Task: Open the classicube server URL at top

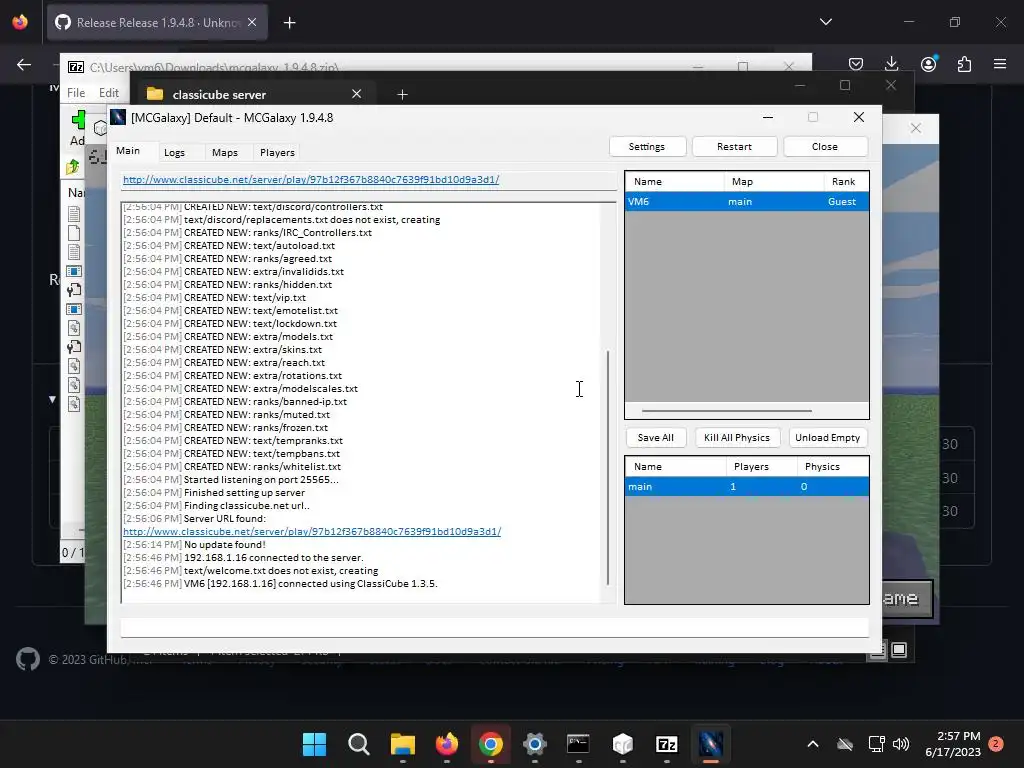Action: [311, 180]
